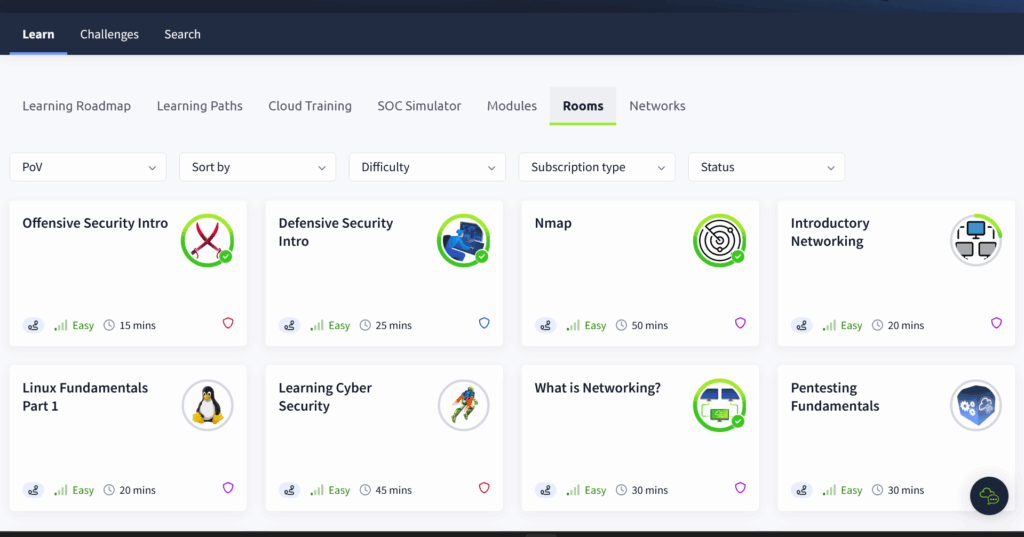Click the walkthrough badge on Nmap card

[x=545, y=325]
